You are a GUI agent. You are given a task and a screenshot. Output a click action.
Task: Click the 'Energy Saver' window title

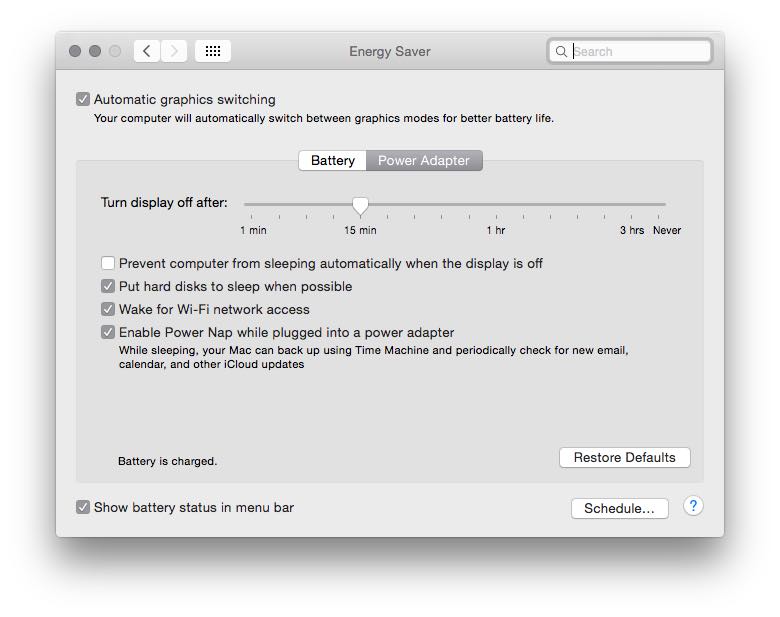click(390, 51)
